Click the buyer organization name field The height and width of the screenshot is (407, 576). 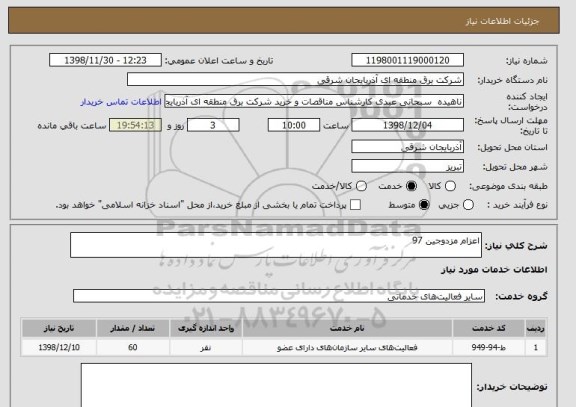pos(295,79)
